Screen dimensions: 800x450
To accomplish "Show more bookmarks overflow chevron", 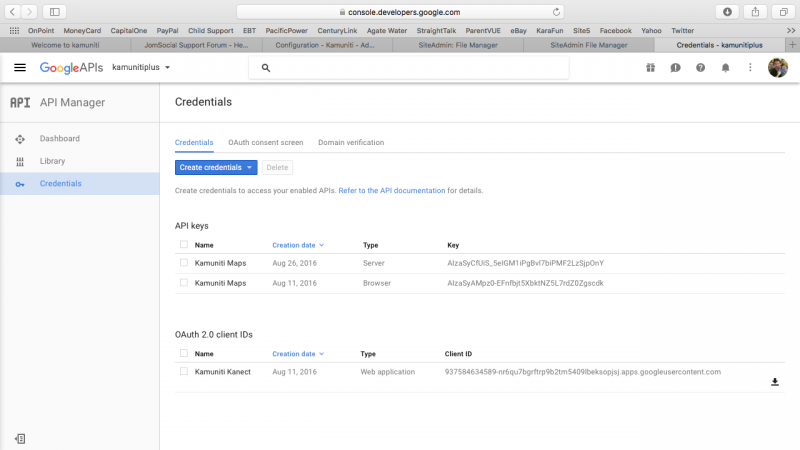I will (x=791, y=31).
